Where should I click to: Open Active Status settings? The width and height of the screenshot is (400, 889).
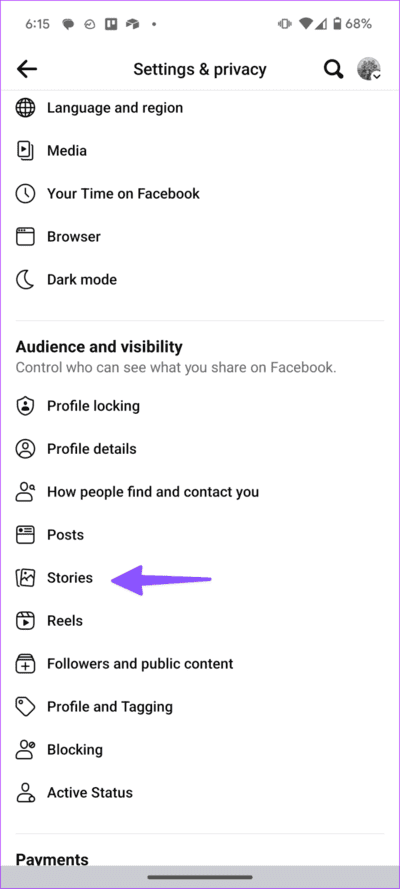pos(200,793)
